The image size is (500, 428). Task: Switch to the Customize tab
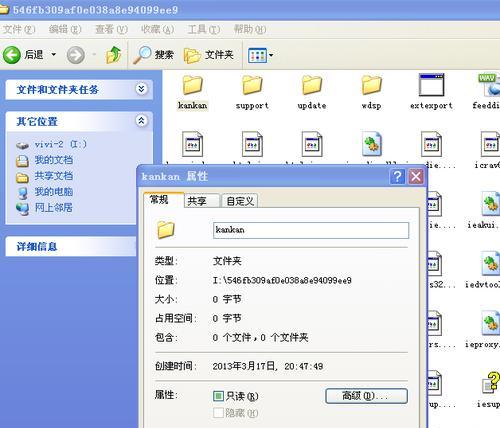(x=240, y=201)
